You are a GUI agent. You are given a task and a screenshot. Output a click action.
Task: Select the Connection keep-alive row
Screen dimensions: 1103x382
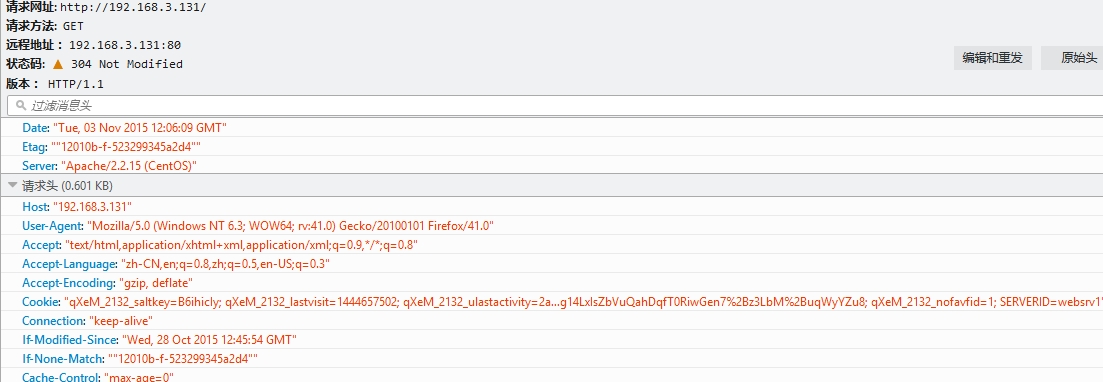(552, 321)
